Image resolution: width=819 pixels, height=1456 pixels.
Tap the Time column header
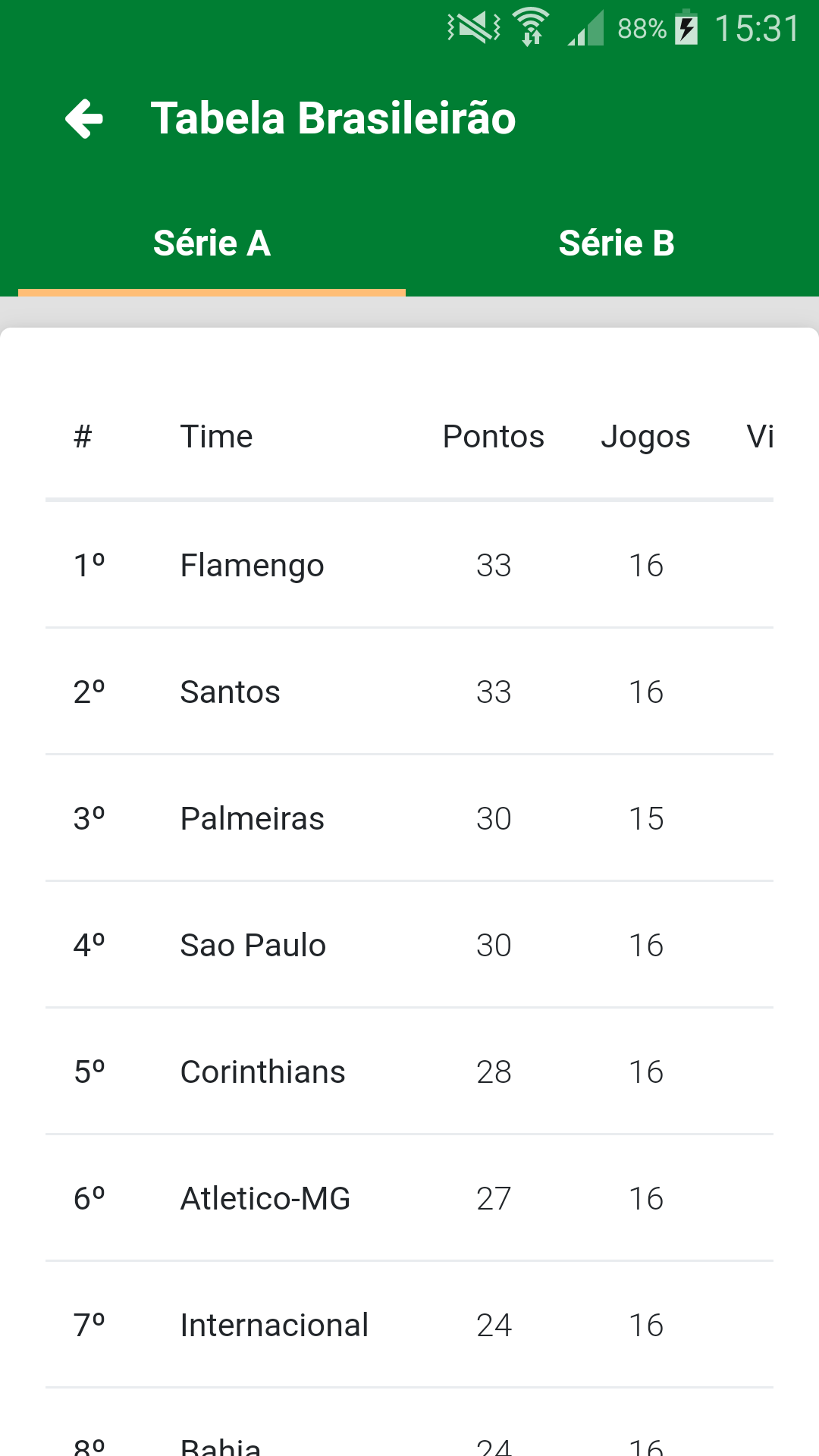pyautogui.click(x=216, y=437)
